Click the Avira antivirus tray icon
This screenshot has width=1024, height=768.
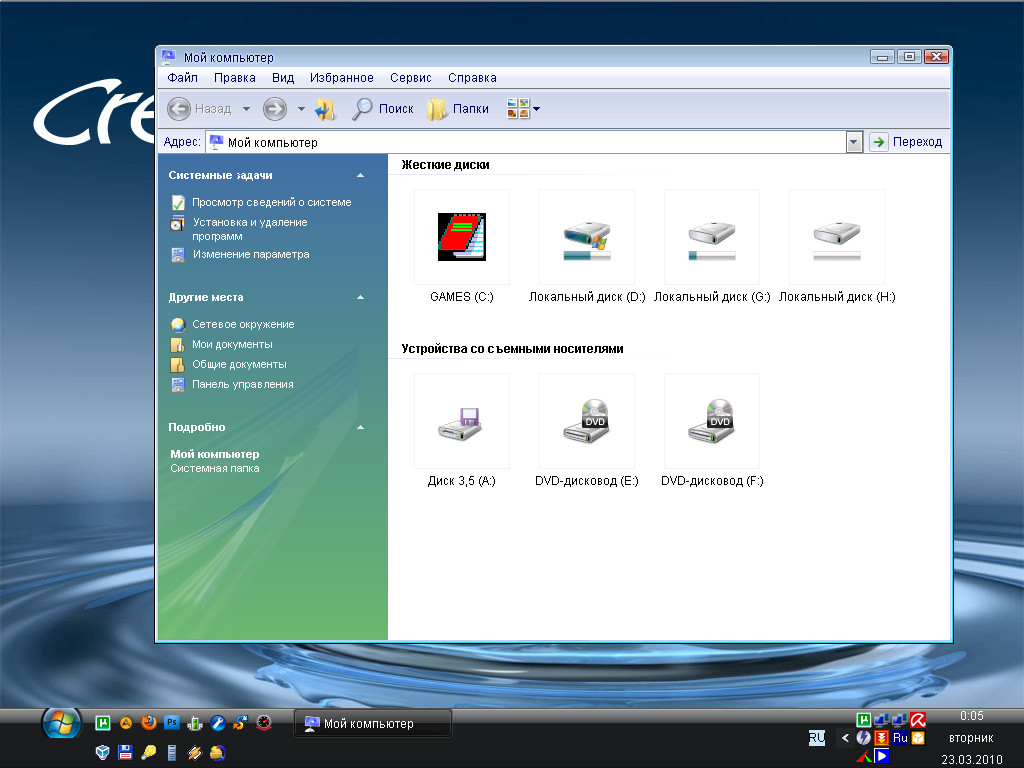(917, 719)
